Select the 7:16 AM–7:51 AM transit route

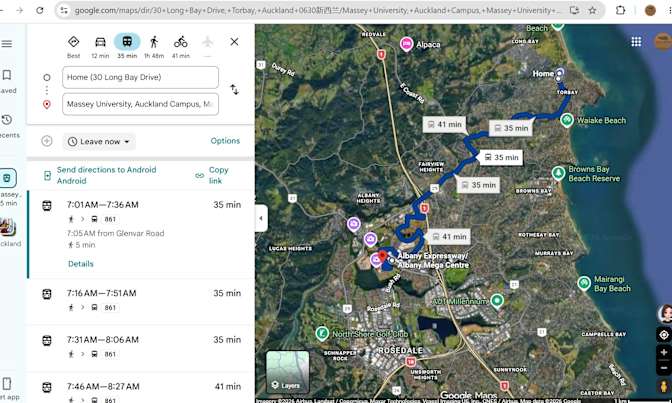point(141,301)
